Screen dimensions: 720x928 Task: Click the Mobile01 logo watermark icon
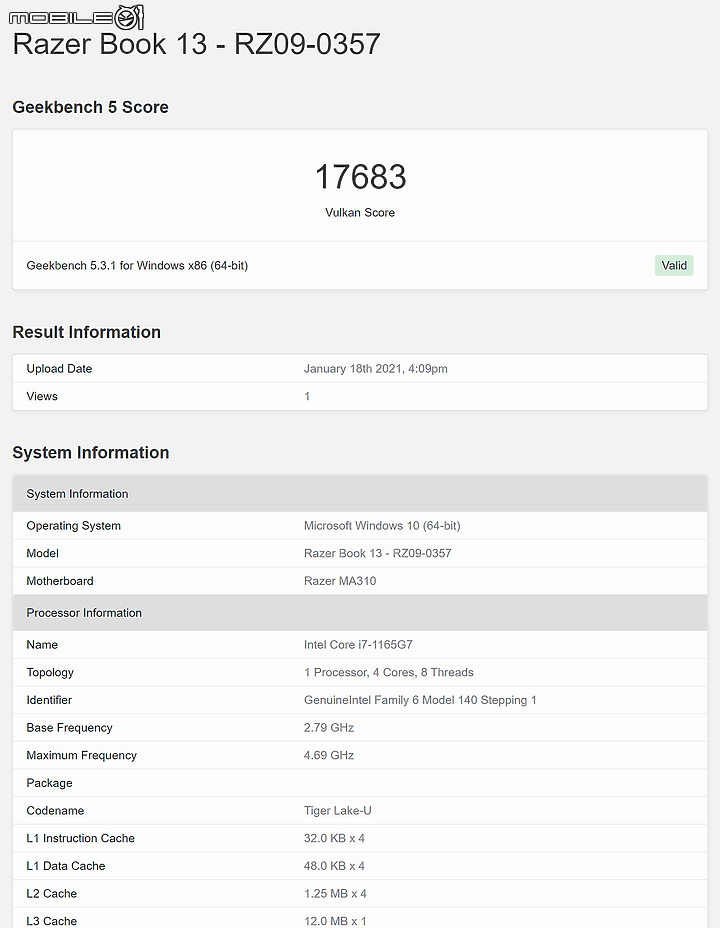76,17
